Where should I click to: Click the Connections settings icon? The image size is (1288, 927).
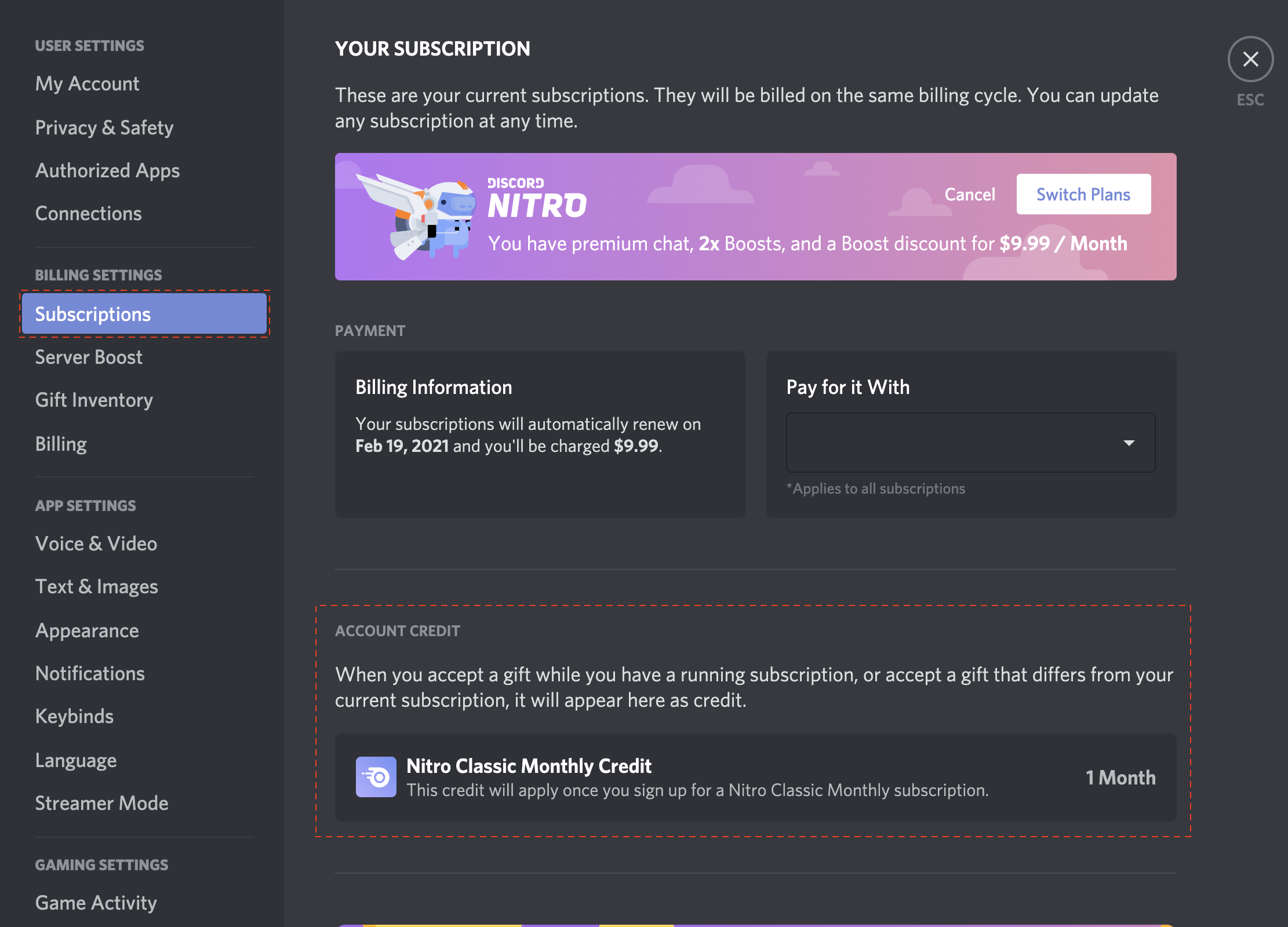[89, 212]
